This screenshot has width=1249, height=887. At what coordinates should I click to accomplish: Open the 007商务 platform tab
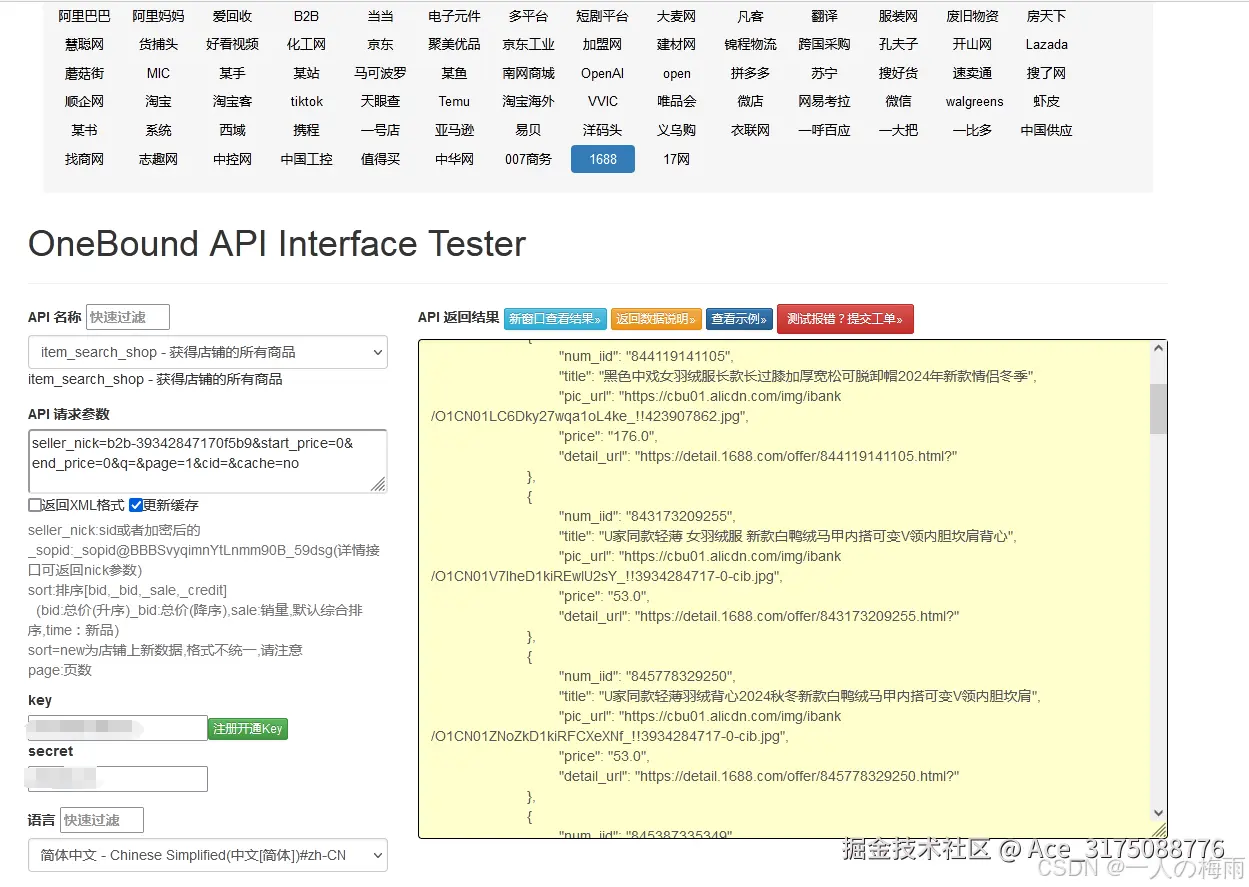tap(528, 159)
